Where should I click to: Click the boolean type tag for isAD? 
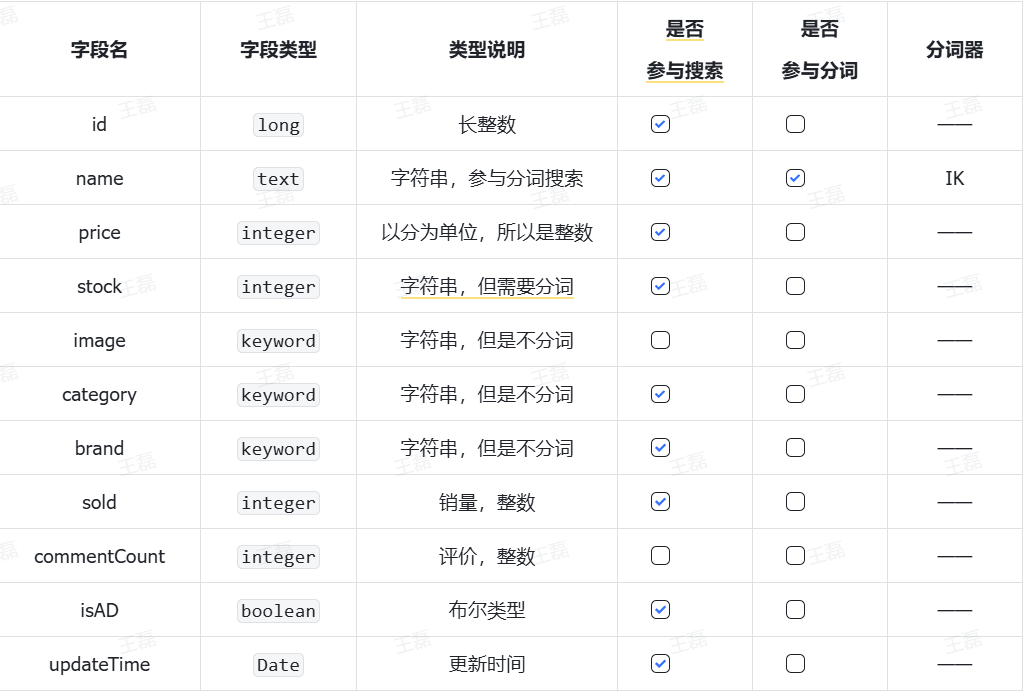point(278,611)
